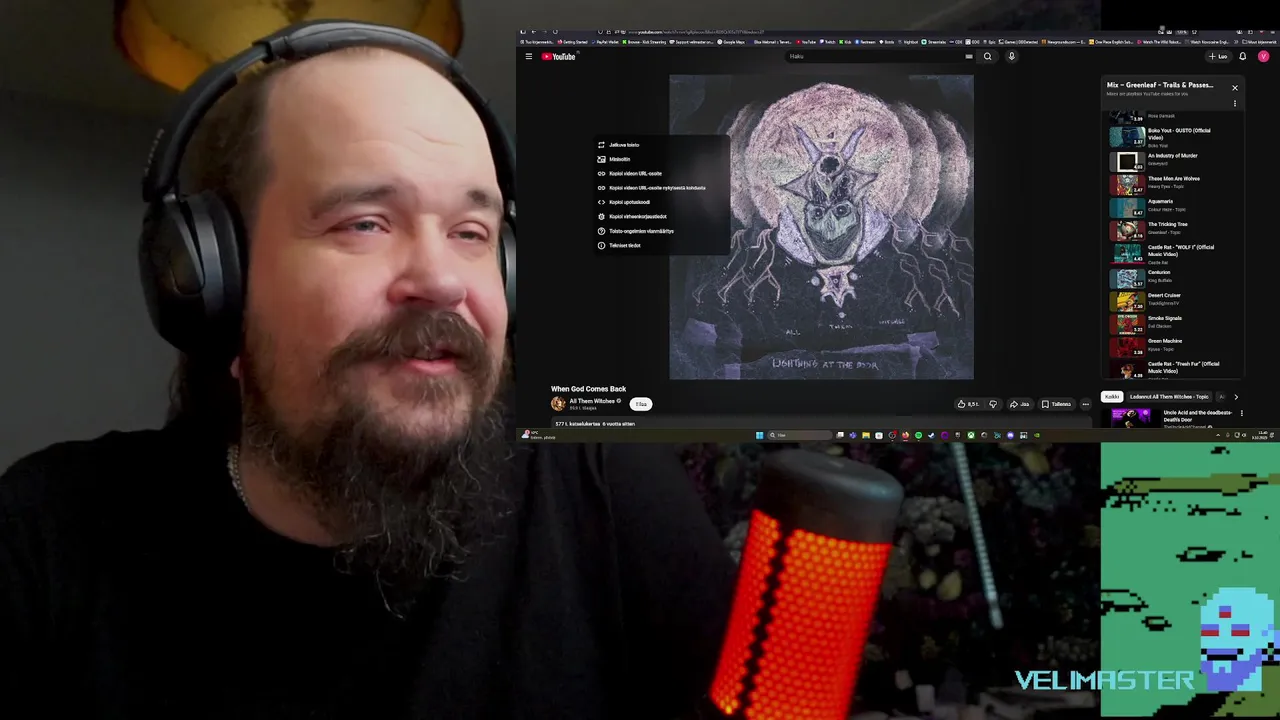
Task: Select Miniksoitin in context menu
Action: [660, 159]
